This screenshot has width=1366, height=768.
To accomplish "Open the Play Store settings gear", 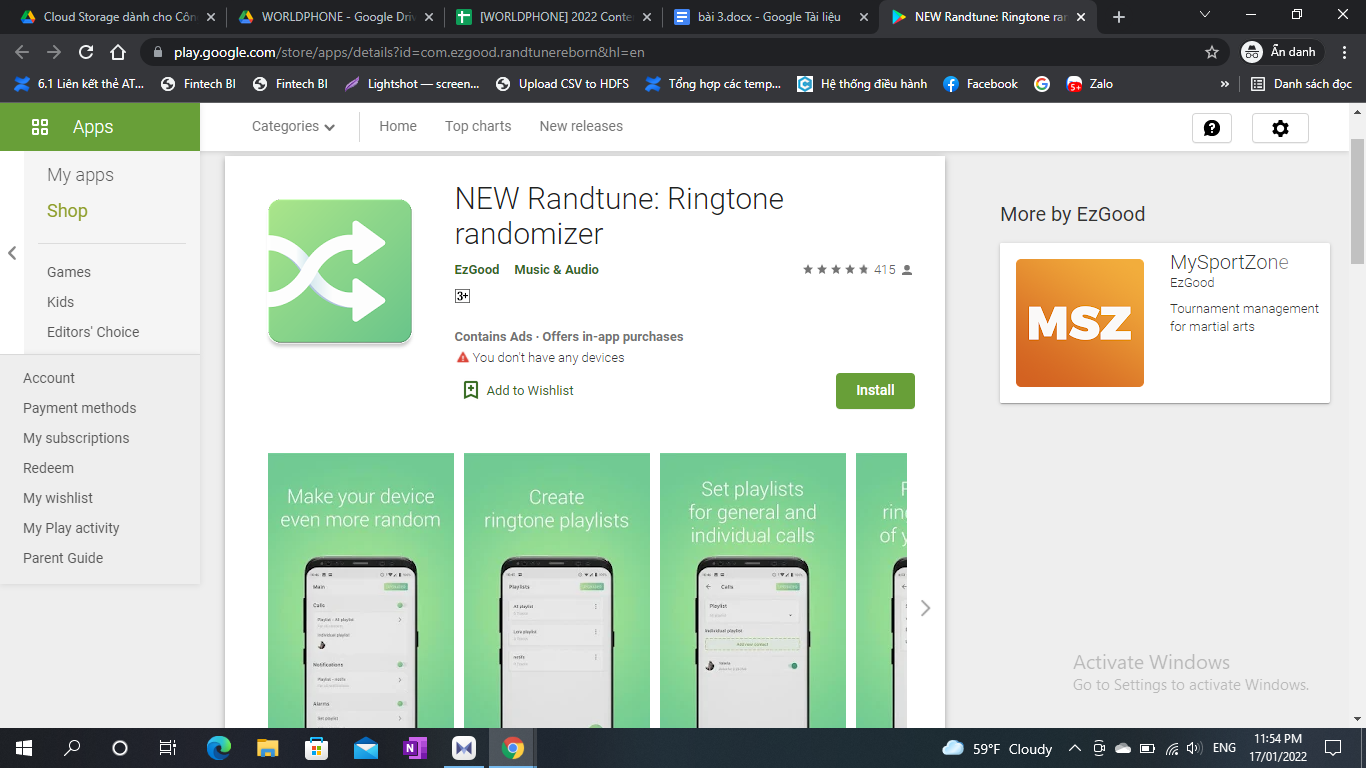I will [x=1280, y=128].
